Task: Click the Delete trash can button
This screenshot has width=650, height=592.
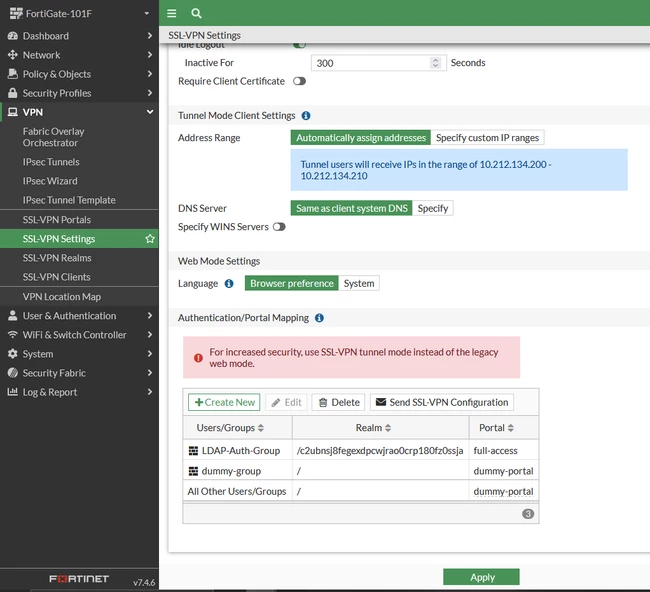Action: pos(338,402)
